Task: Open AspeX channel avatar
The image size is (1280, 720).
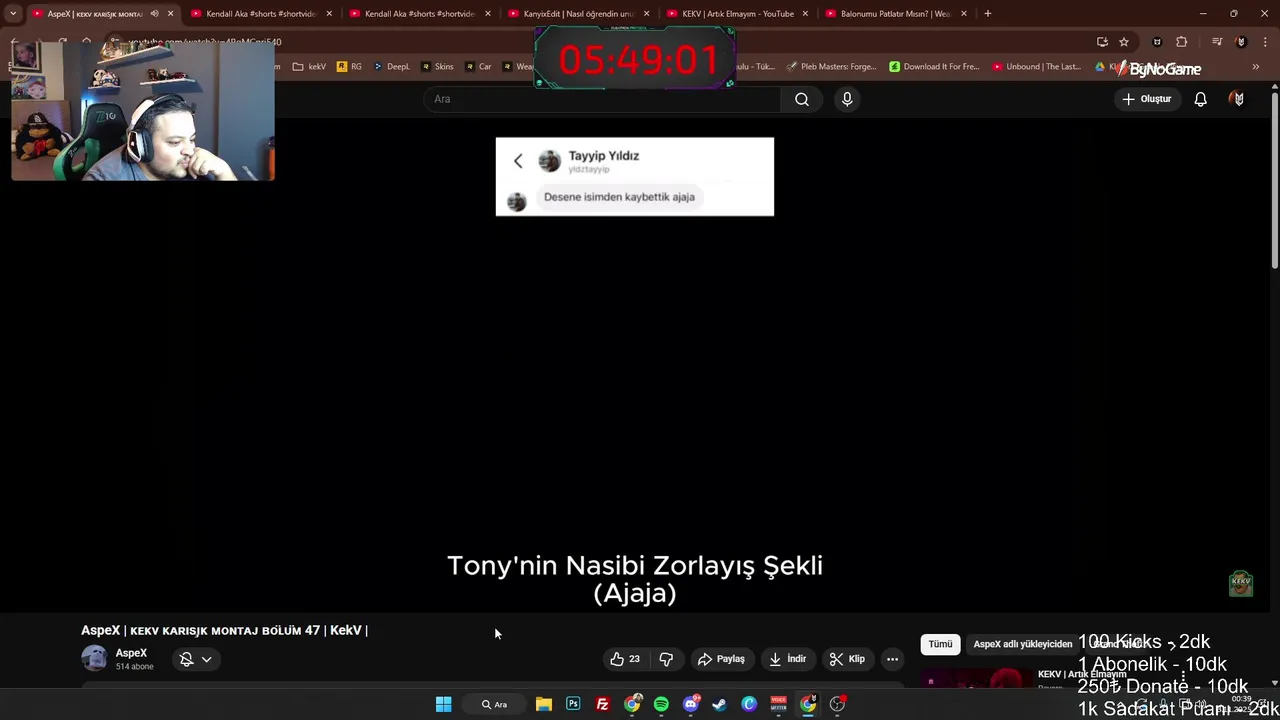Action: tap(94, 658)
